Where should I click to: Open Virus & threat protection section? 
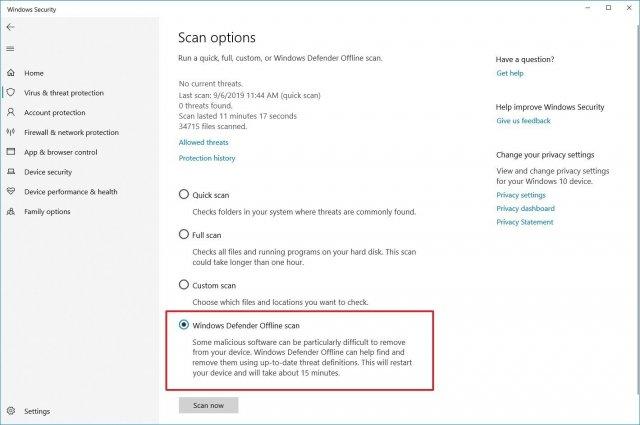[x=64, y=93]
